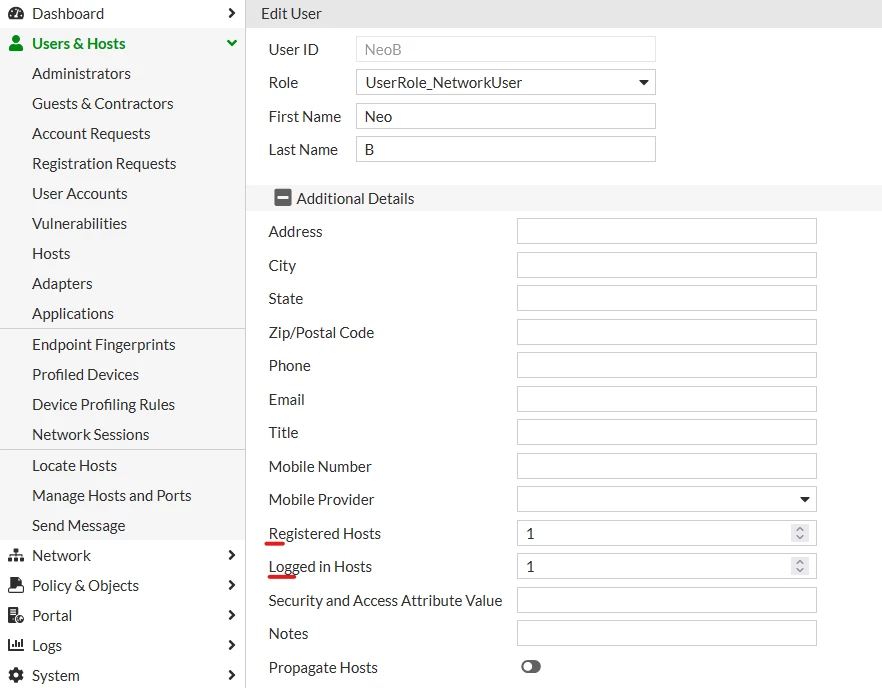Open Network Sessions
882x688 pixels.
tap(91, 435)
